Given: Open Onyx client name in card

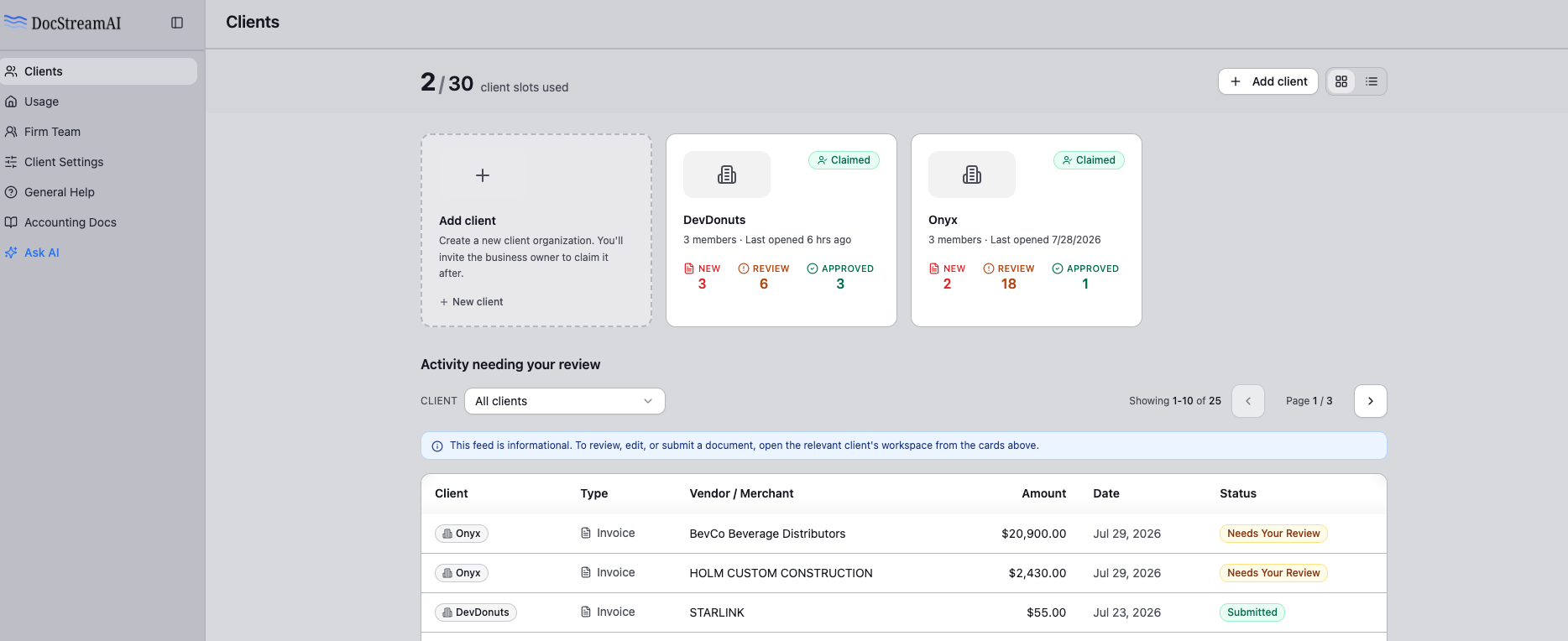Looking at the screenshot, I should [x=943, y=220].
